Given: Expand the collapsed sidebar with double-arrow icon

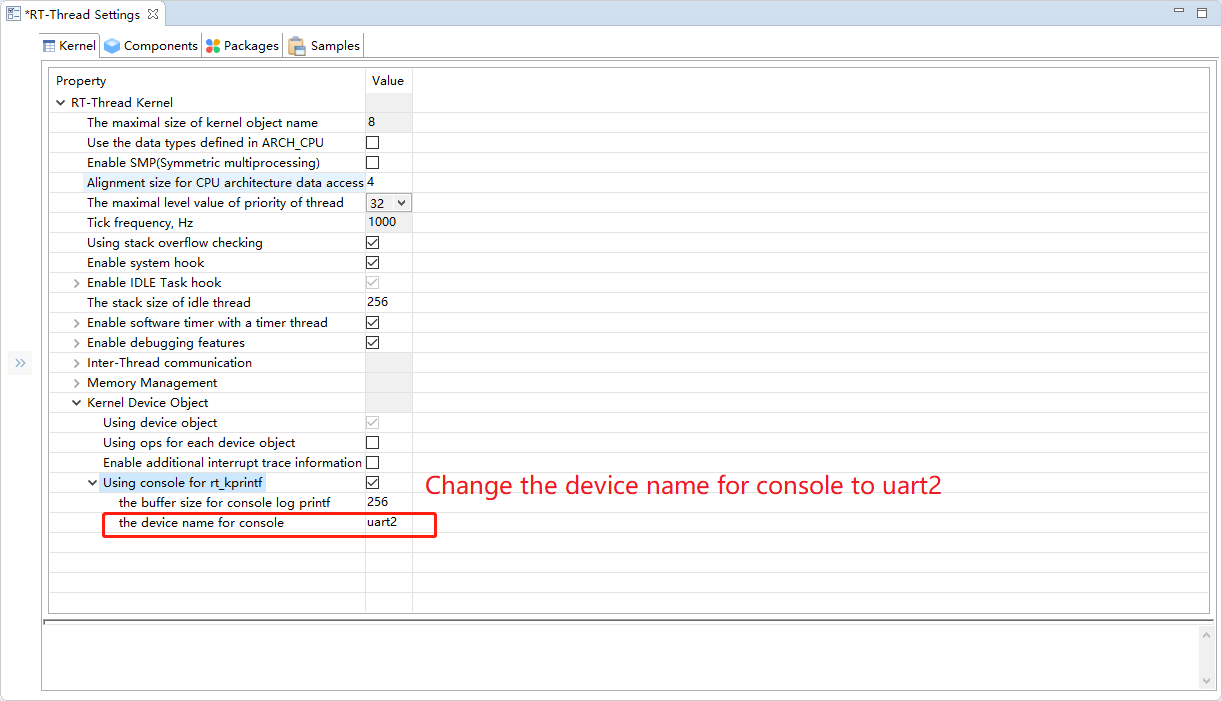Looking at the screenshot, I should coord(20,363).
